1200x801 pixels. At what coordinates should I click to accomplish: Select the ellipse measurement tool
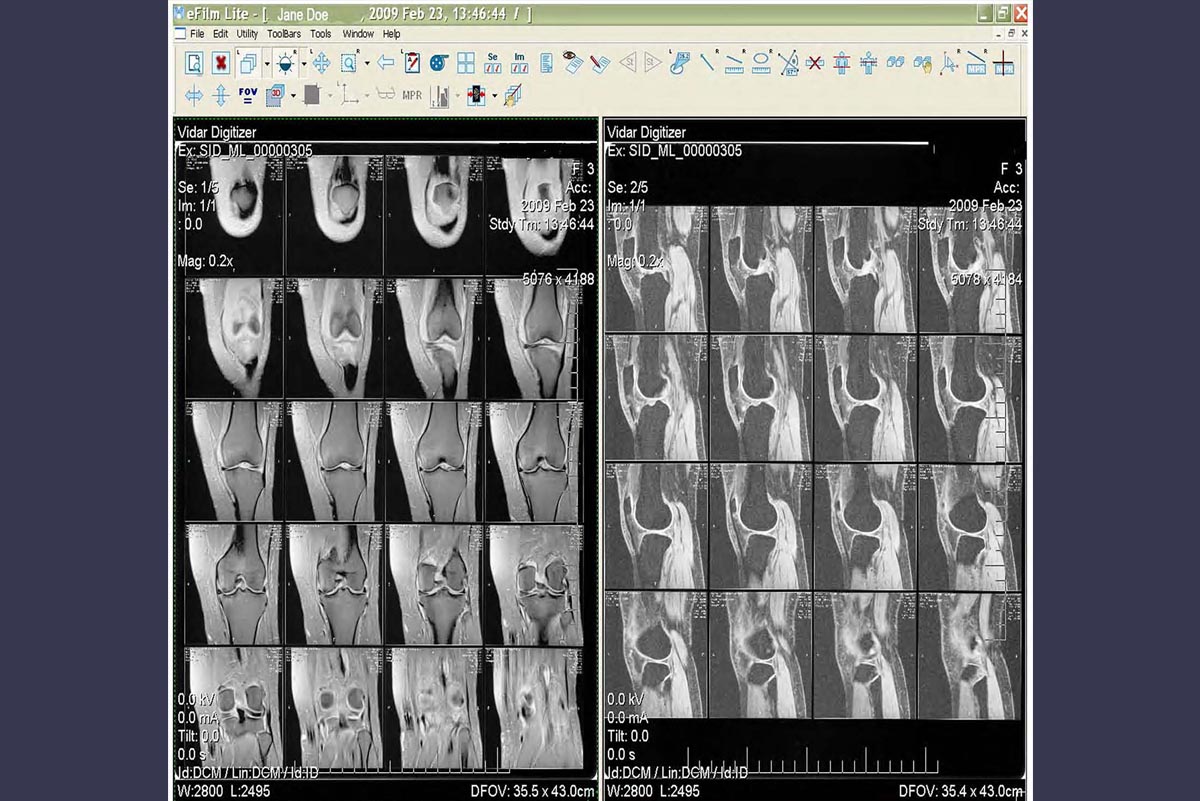pos(761,63)
